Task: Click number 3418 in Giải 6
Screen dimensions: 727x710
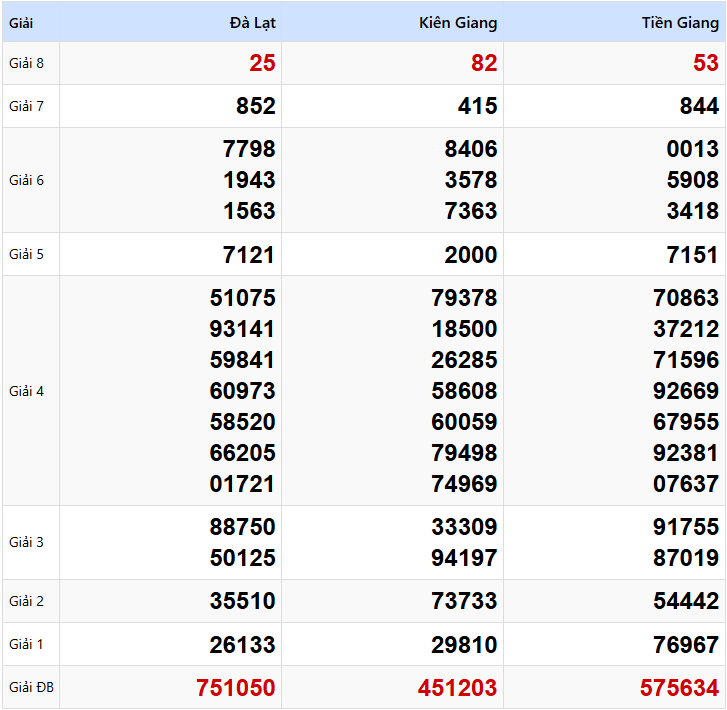Action: coord(693,211)
